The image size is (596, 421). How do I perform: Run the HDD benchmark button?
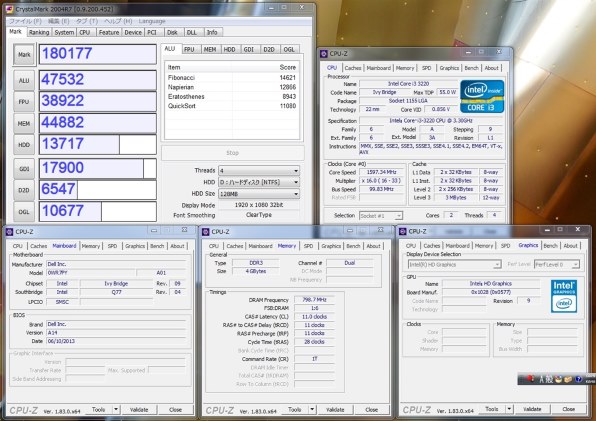[x=24, y=145]
